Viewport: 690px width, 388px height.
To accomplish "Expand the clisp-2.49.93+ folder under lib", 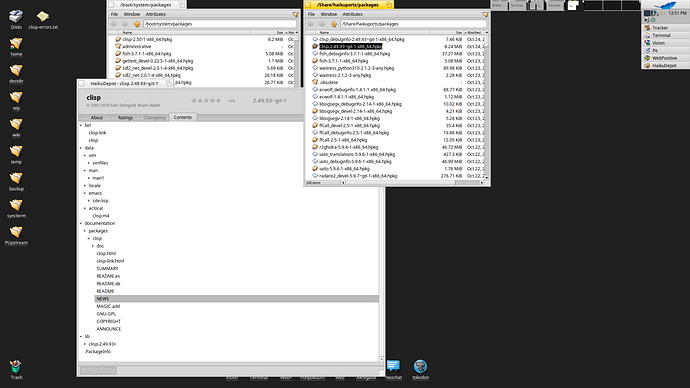I will [85, 344].
